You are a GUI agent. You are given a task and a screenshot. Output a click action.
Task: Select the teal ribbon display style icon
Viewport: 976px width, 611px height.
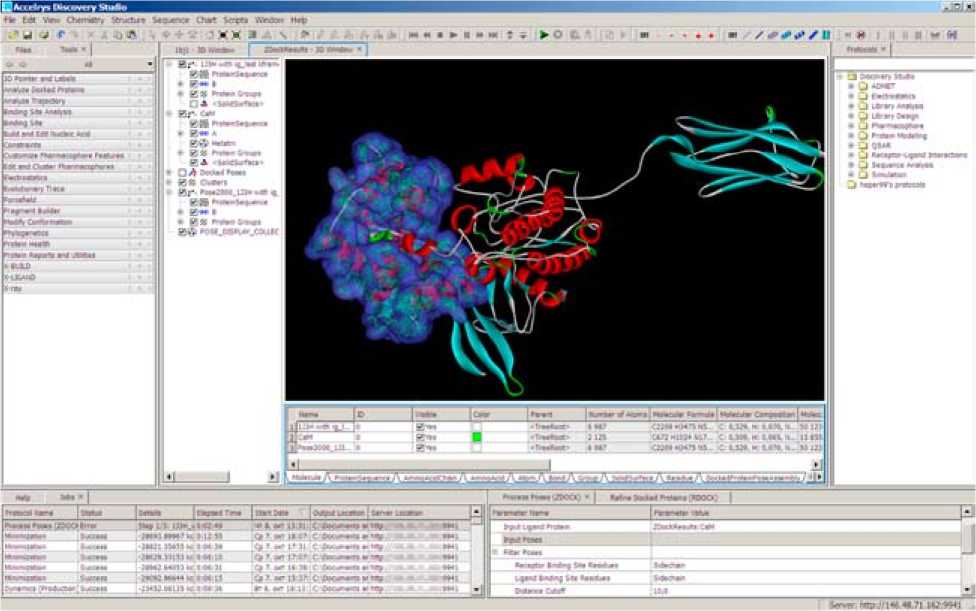(x=785, y=35)
